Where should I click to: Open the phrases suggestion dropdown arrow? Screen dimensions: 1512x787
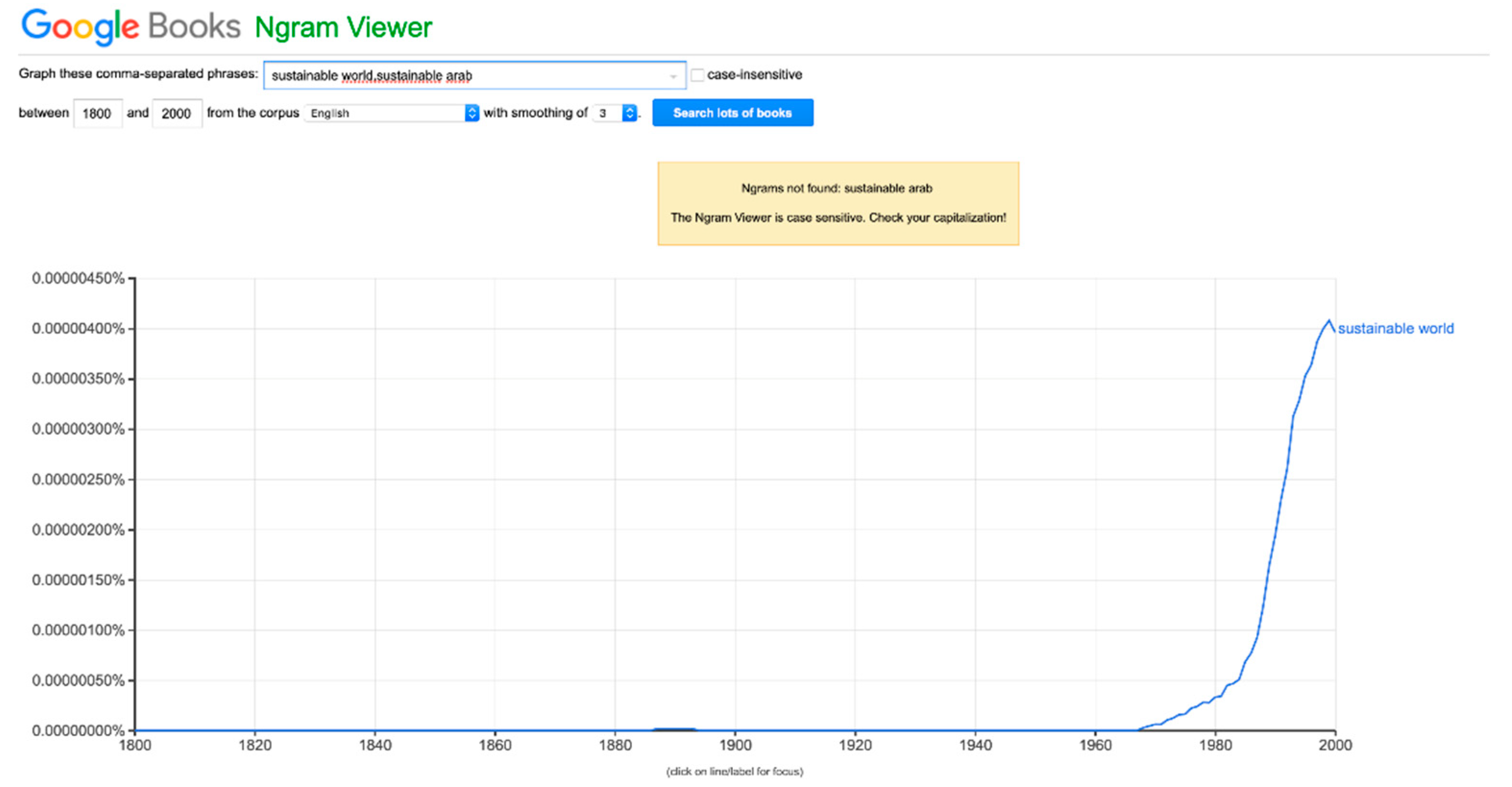click(673, 76)
